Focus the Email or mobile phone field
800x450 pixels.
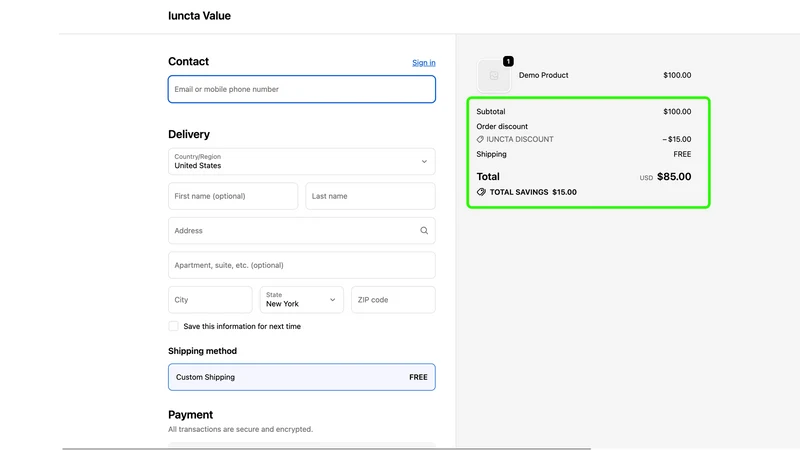302,89
